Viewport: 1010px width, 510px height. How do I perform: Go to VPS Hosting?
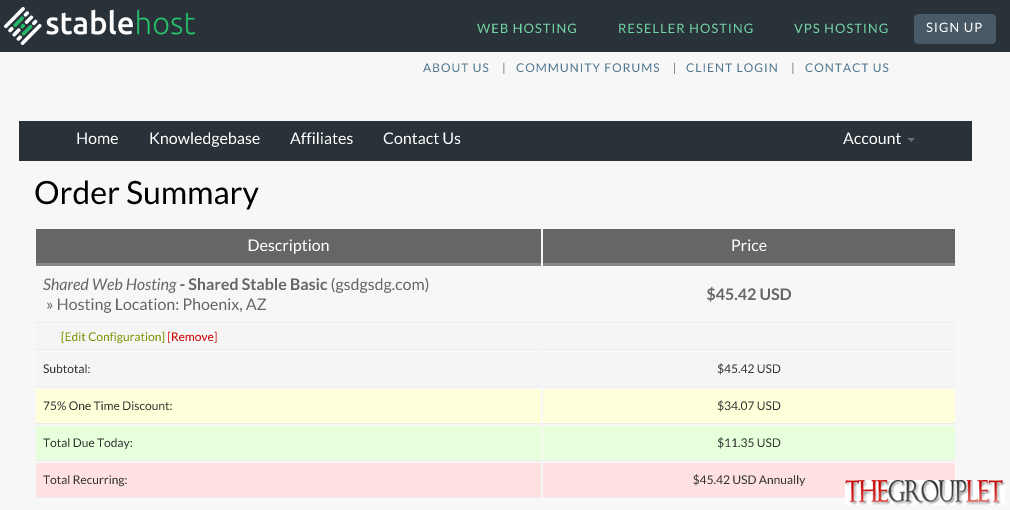coord(841,28)
